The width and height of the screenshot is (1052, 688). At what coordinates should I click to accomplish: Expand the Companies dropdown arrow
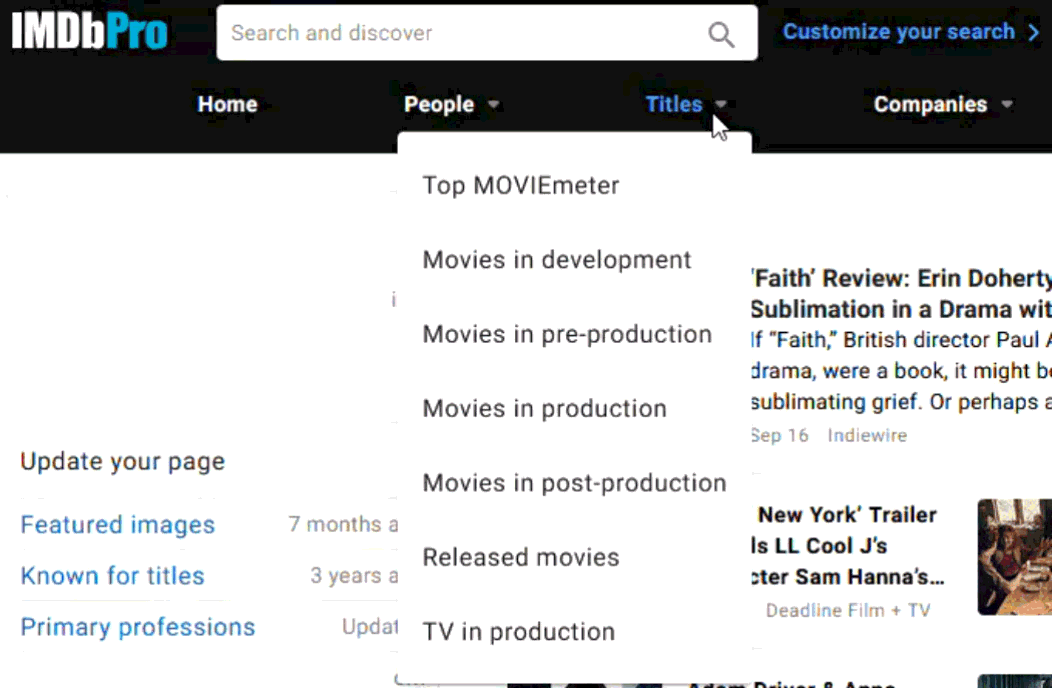tap(1006, 104)
